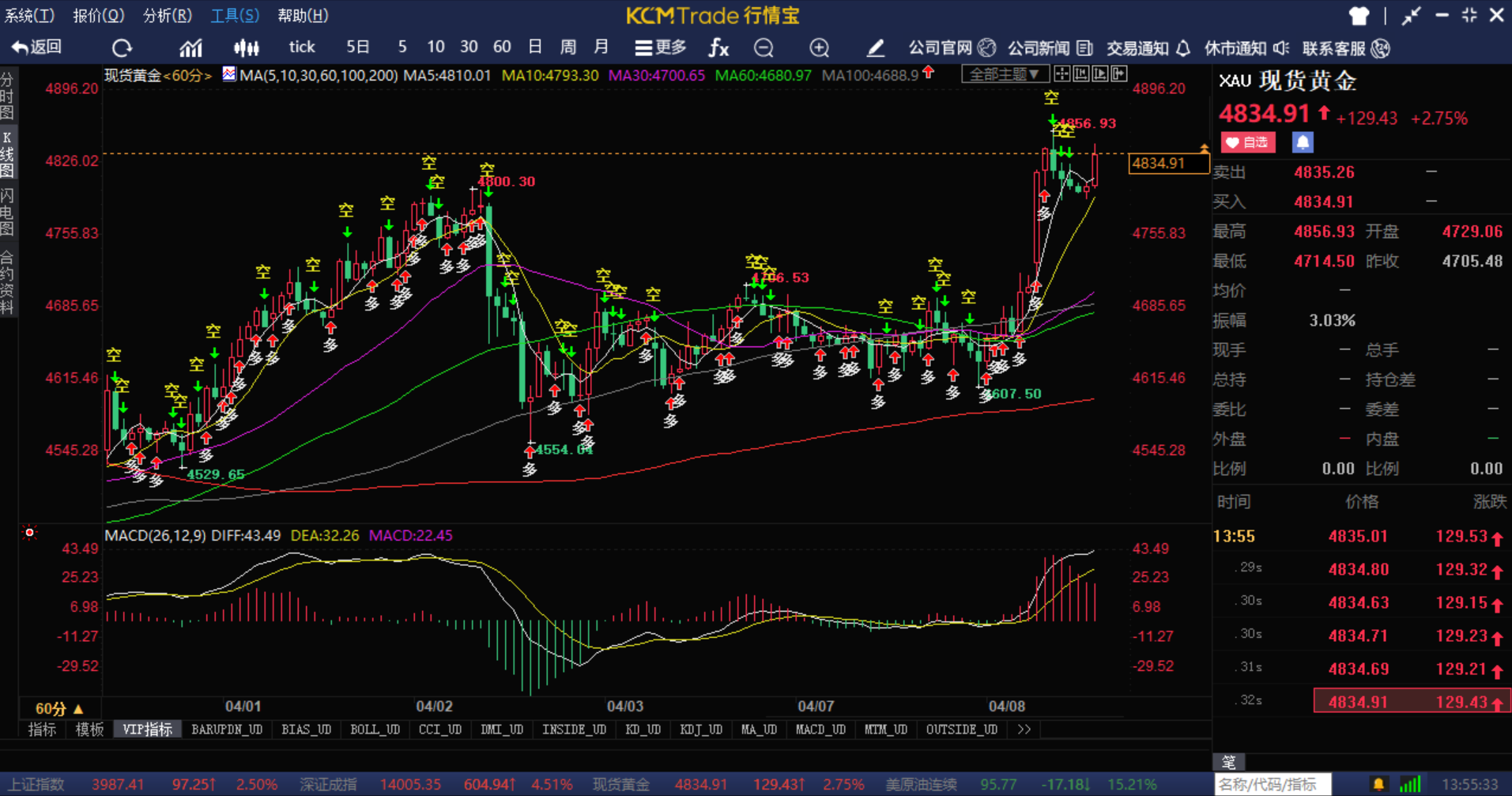1512x796 pixels.
Task: Open 公司官网 company website
Action: coord(952,48)
